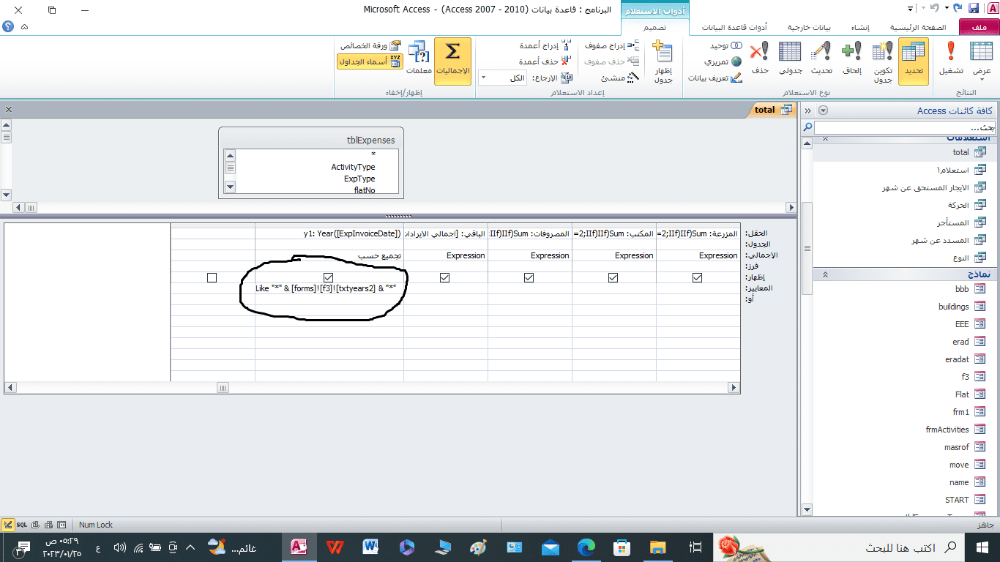Screen dimensions: 1000x562
Task: Click إدراج أعمدة insert columns
Action: click(x=545, y=45)
